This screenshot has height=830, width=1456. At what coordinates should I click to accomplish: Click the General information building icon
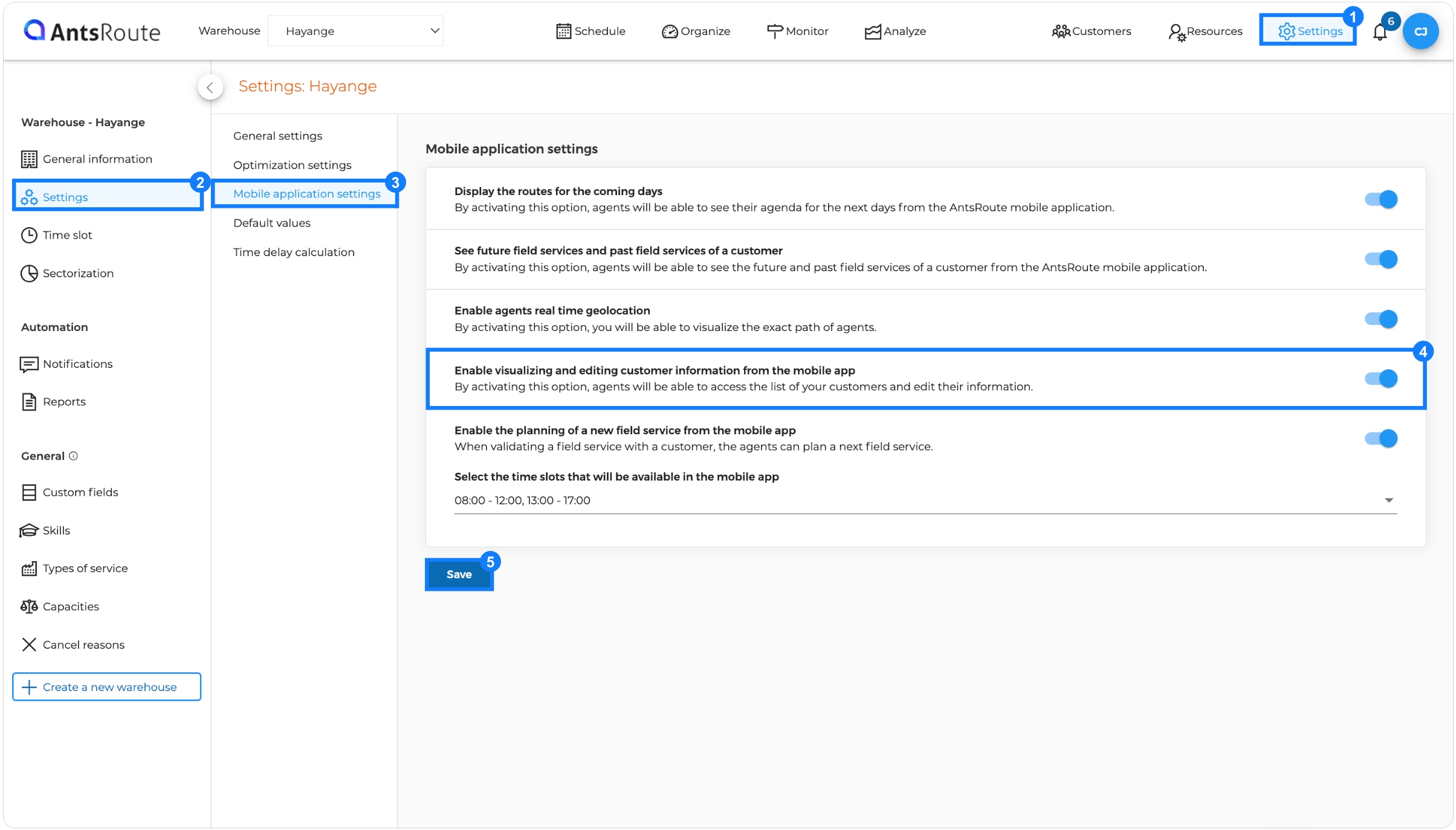(29, 159)
